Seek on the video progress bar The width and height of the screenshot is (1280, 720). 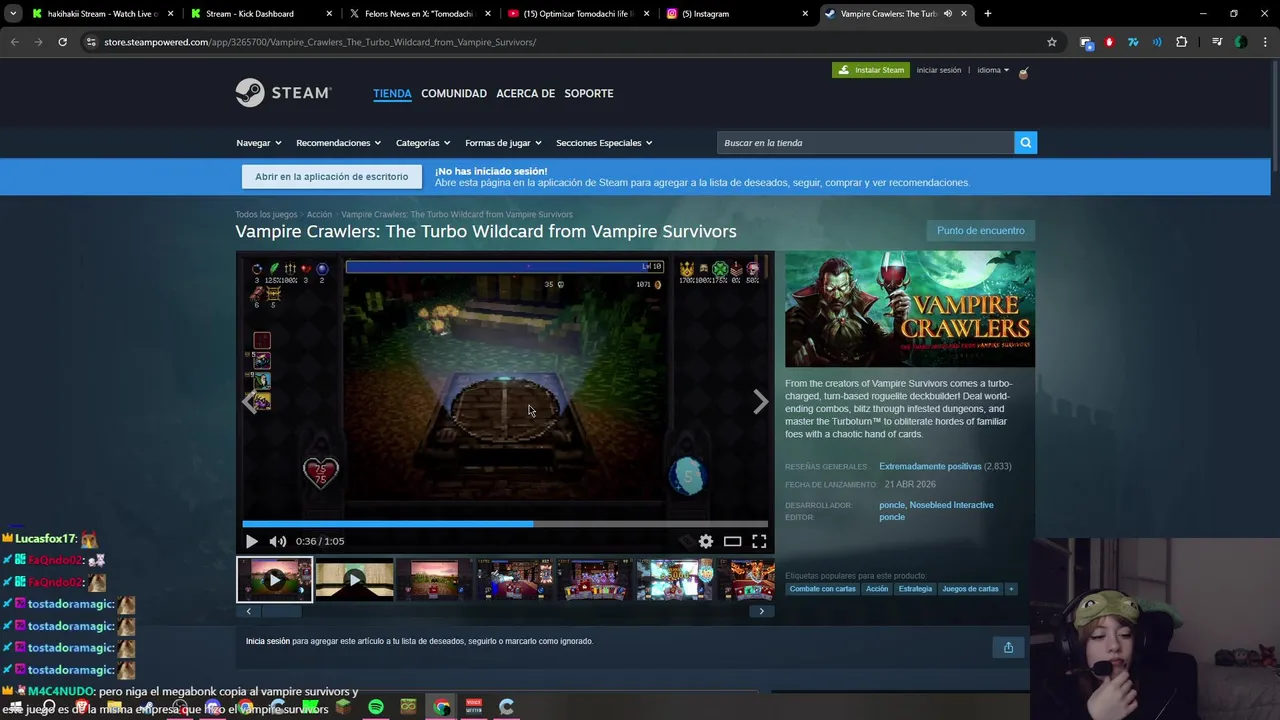505,523
